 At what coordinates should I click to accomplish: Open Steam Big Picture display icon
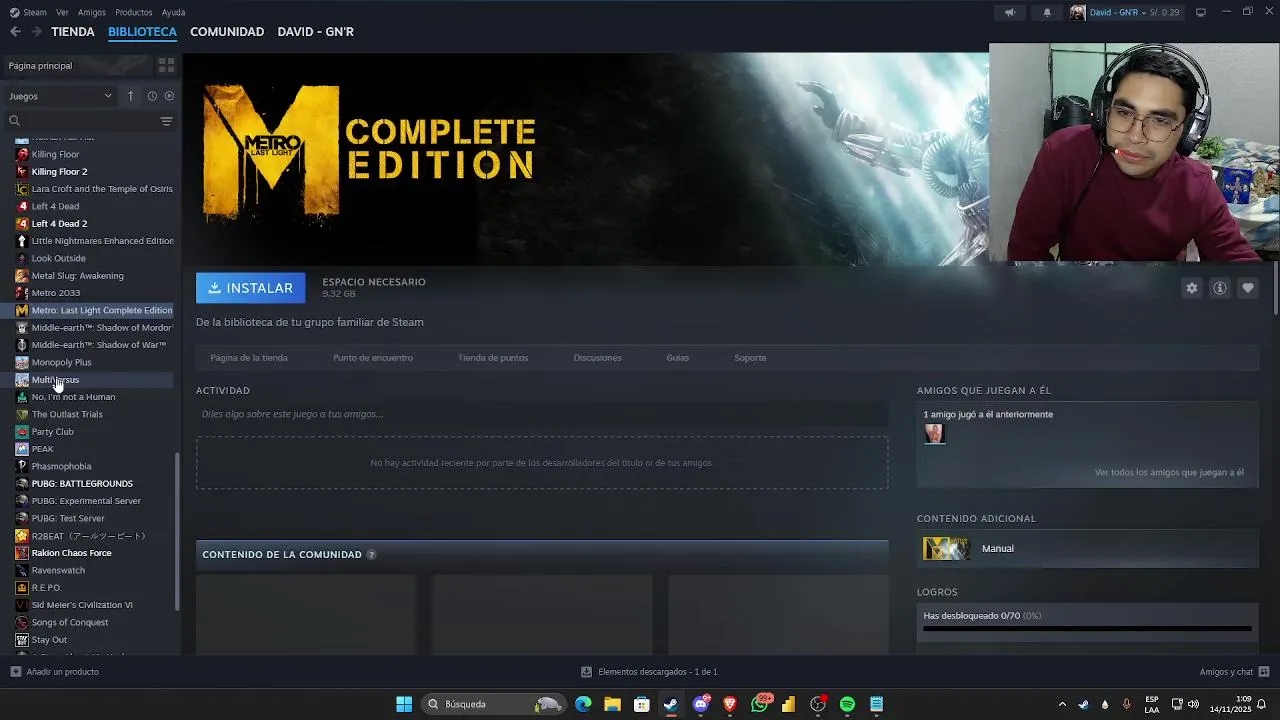click(x=1201, y=12)
